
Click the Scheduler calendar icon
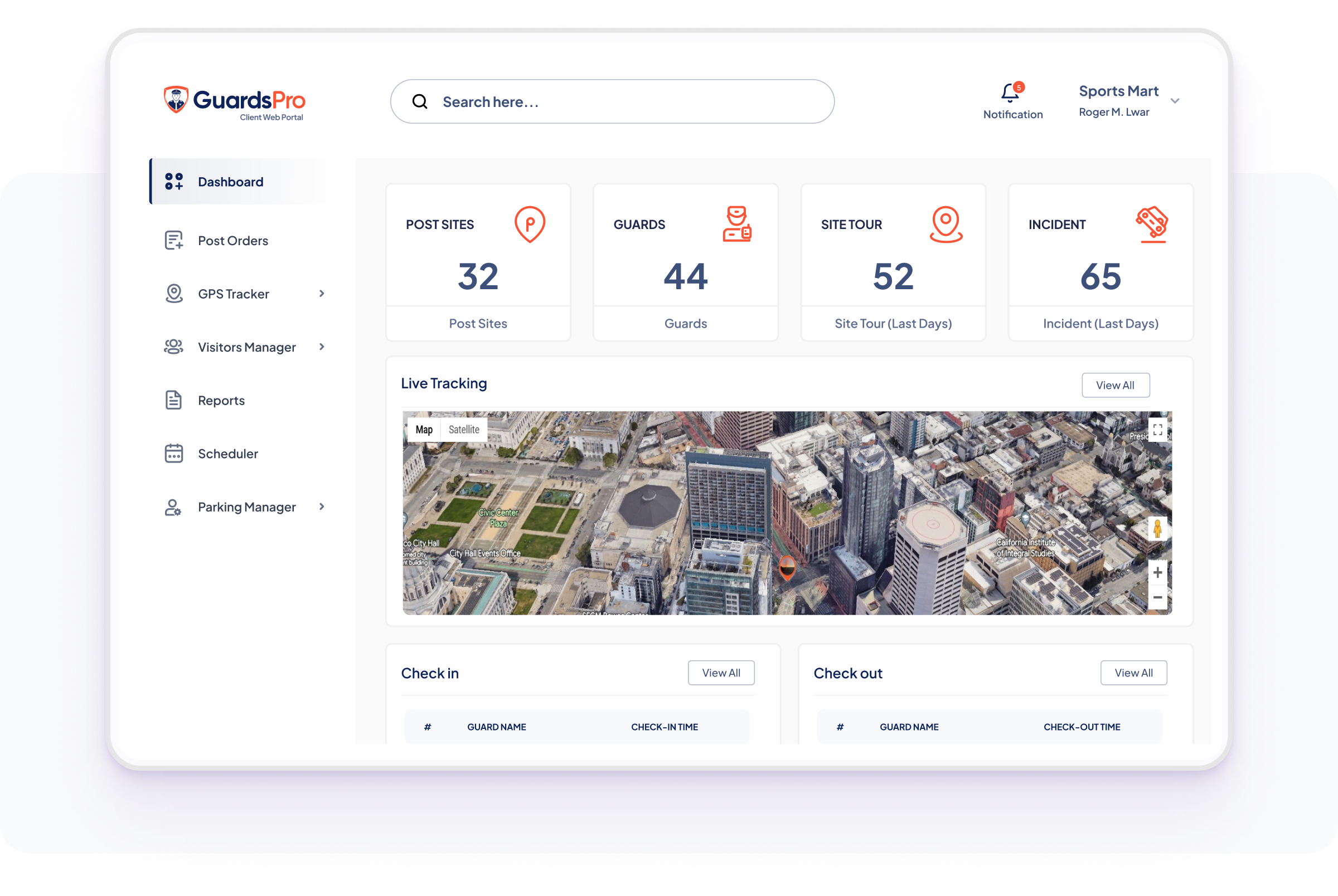pos(173,453)
